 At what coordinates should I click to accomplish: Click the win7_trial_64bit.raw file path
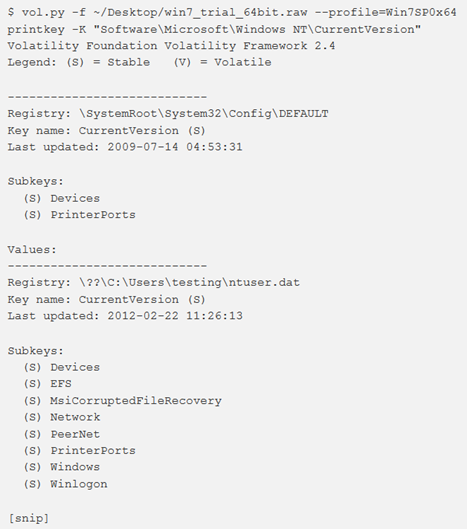[200, 12]
